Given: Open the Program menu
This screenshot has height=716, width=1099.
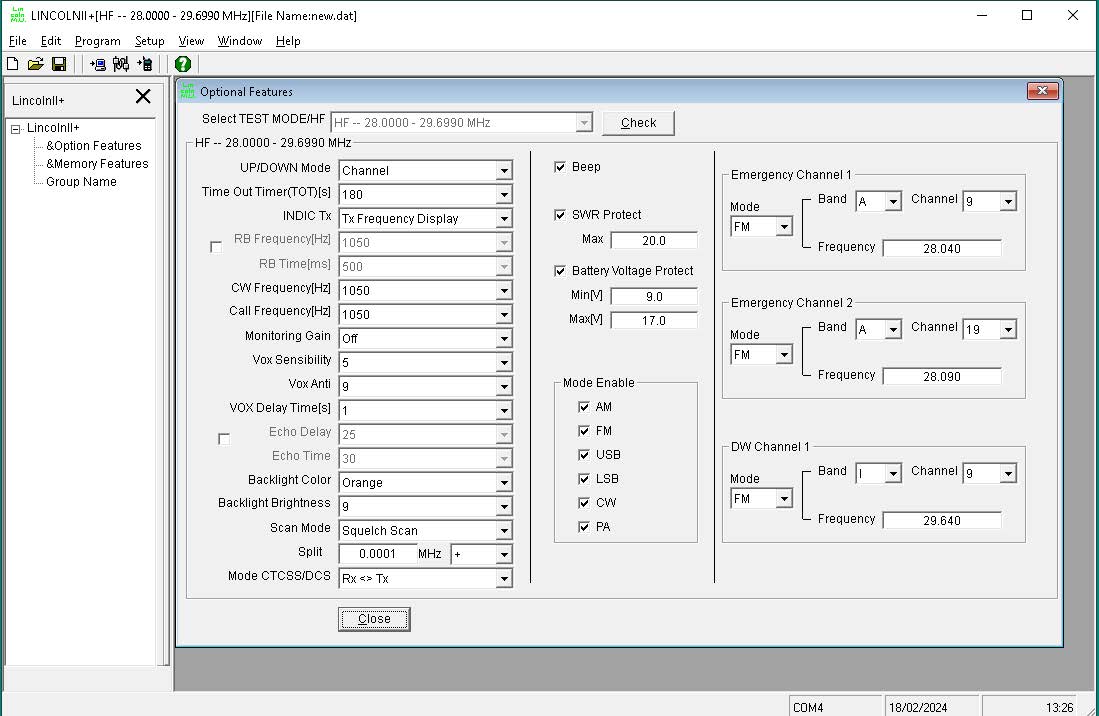Looking at the screenshot, I should tap(97, 41).
